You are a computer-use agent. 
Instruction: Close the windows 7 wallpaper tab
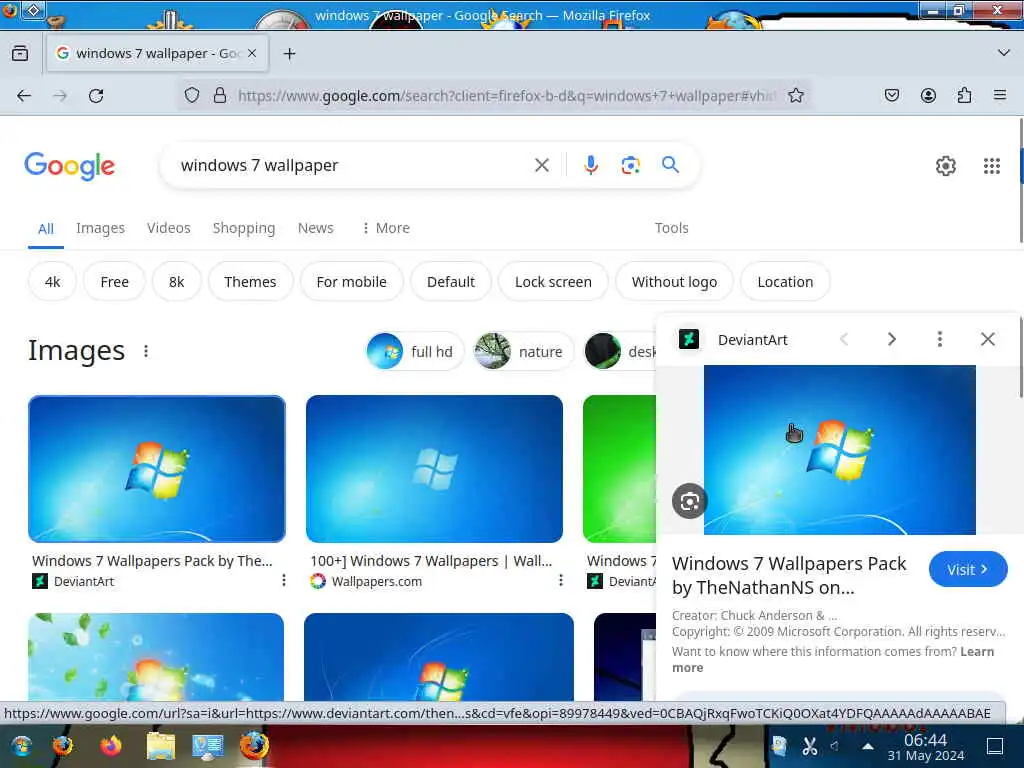click(x=252, y=54)
